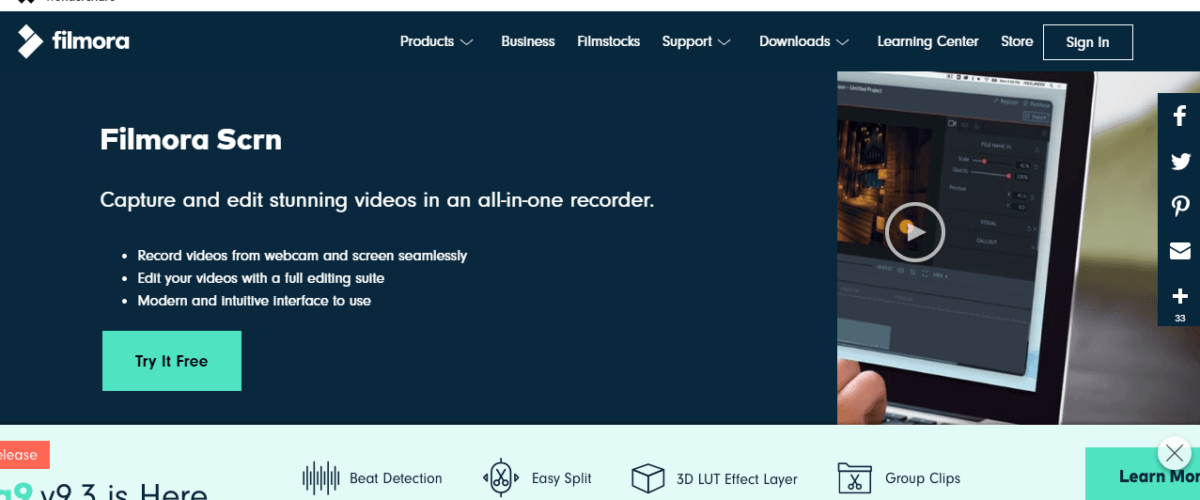Click the Learn More button
Viewport: 1200px width, 500px height.
pos(1143,476)
